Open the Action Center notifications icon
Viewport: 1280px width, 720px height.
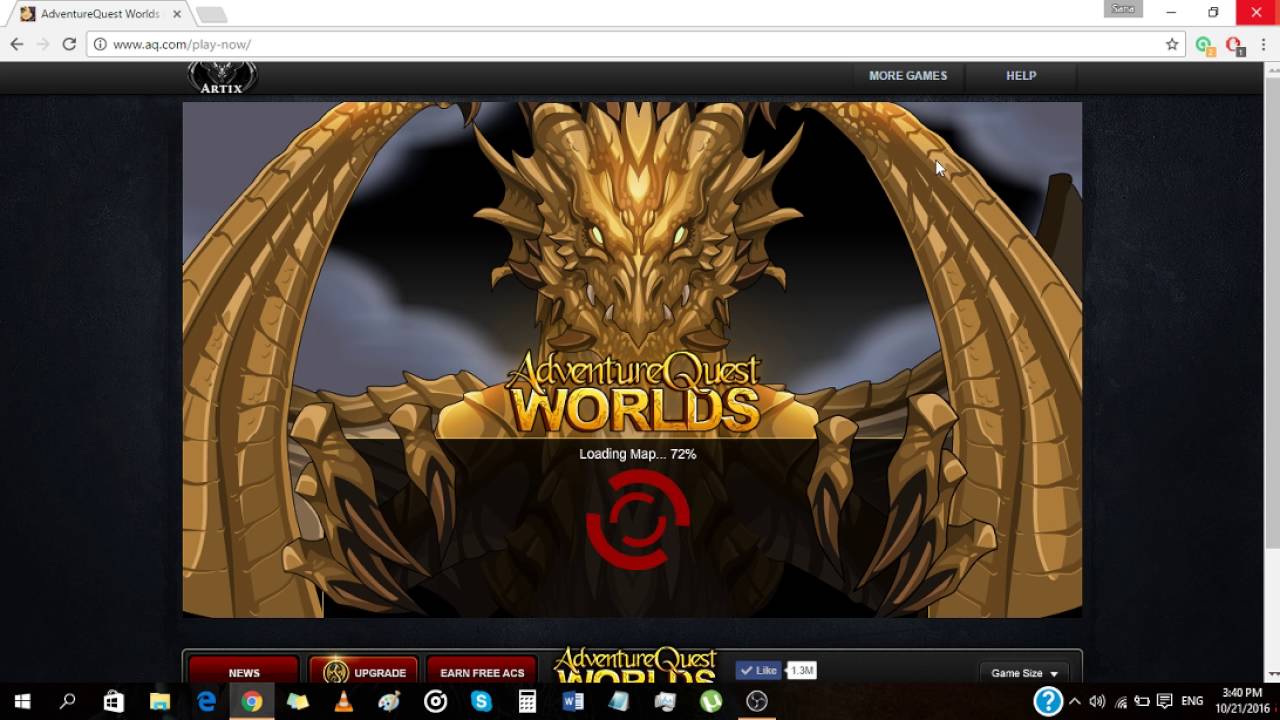pos(1164,702)
